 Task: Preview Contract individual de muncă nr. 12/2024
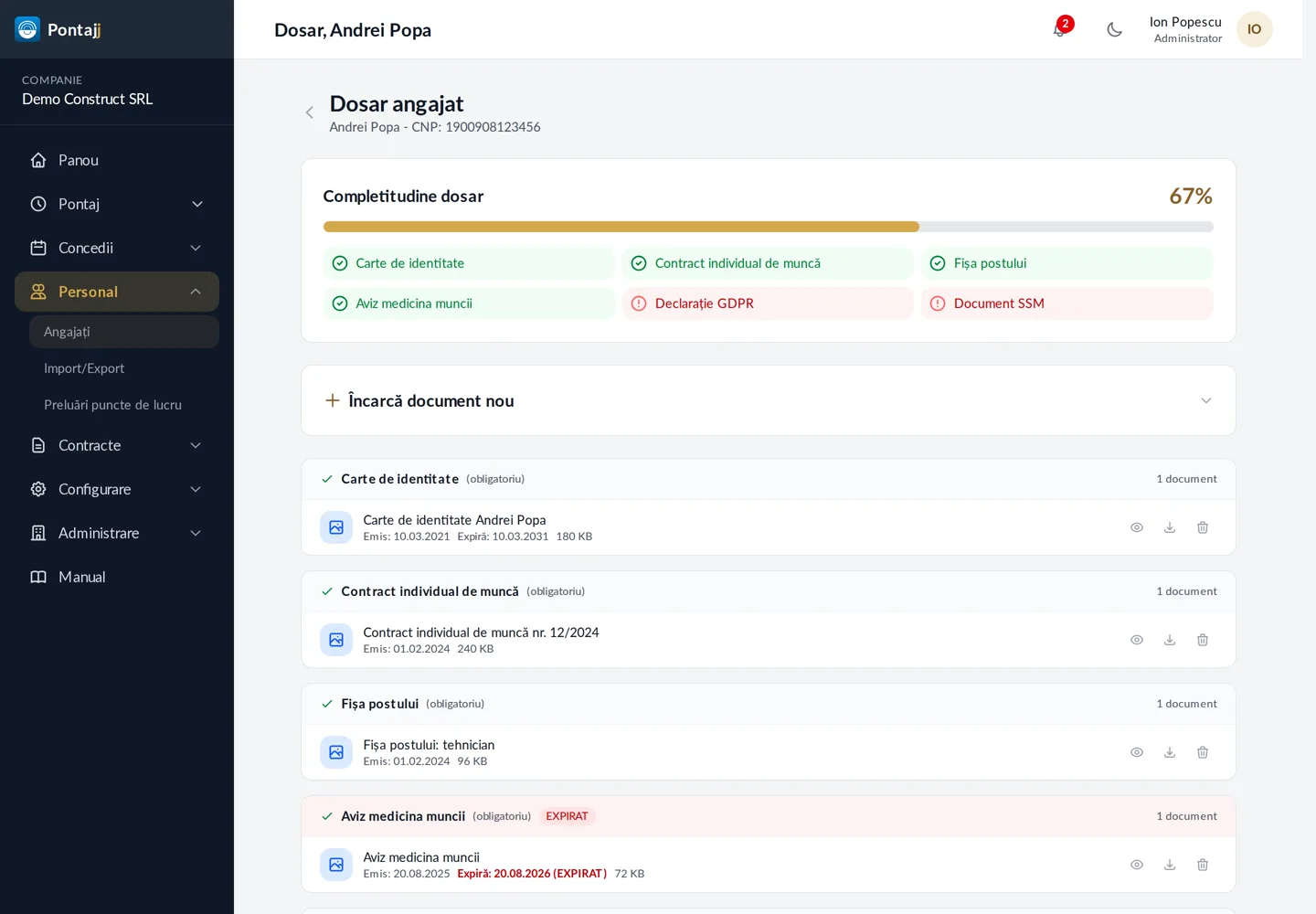[1137, 640]
